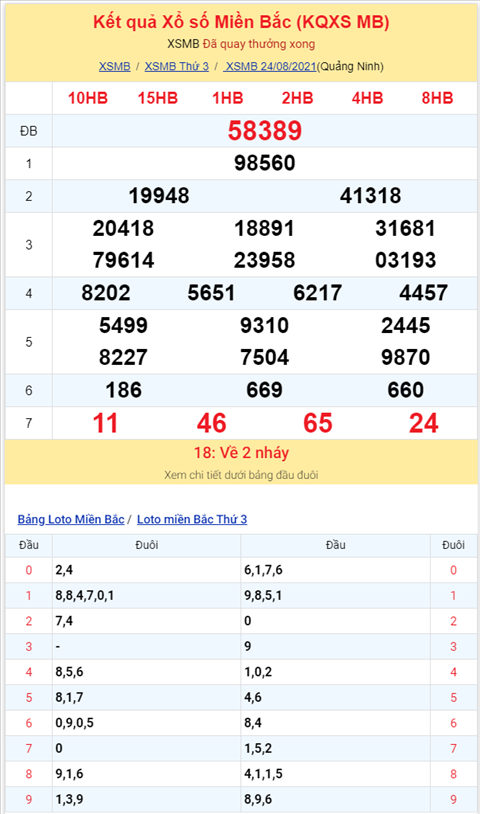This screenshot has height=814, width=480.
Task: Click fourth prize number 6217
Action: [x=318, y=293]
